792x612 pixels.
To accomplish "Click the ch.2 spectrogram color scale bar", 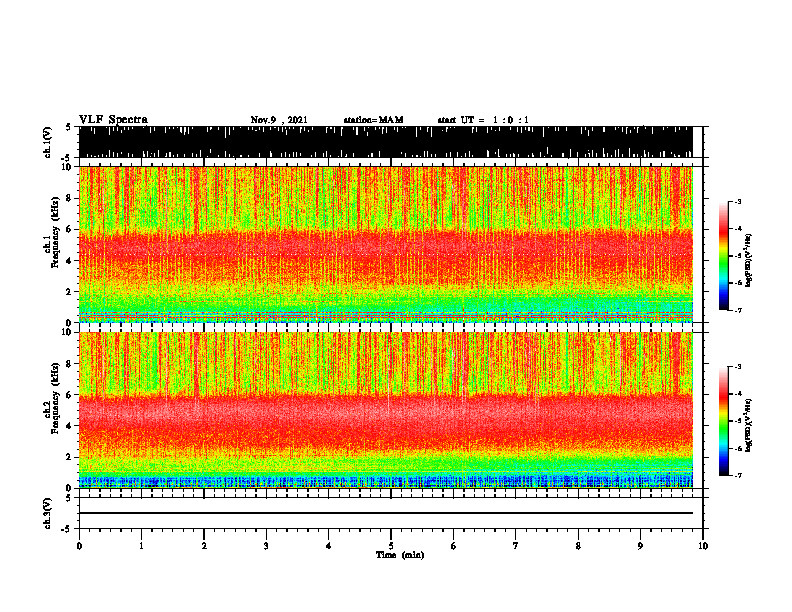I will tap(724, 421).
